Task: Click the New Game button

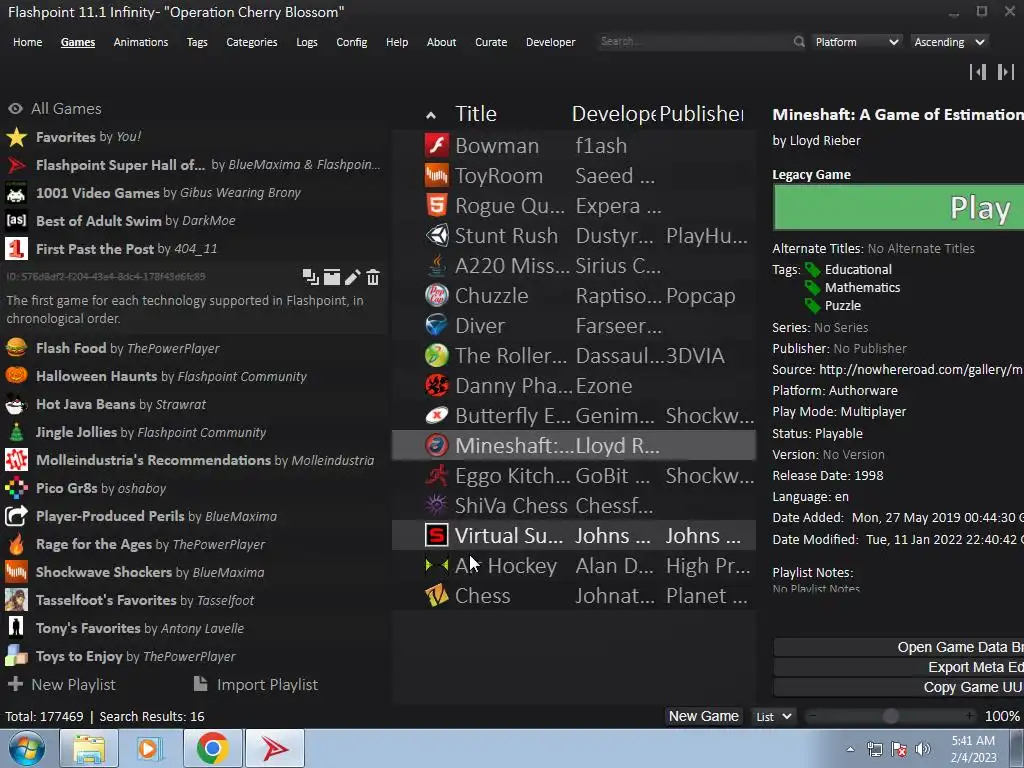Action: pyautogui.click(x=703, y=716)
